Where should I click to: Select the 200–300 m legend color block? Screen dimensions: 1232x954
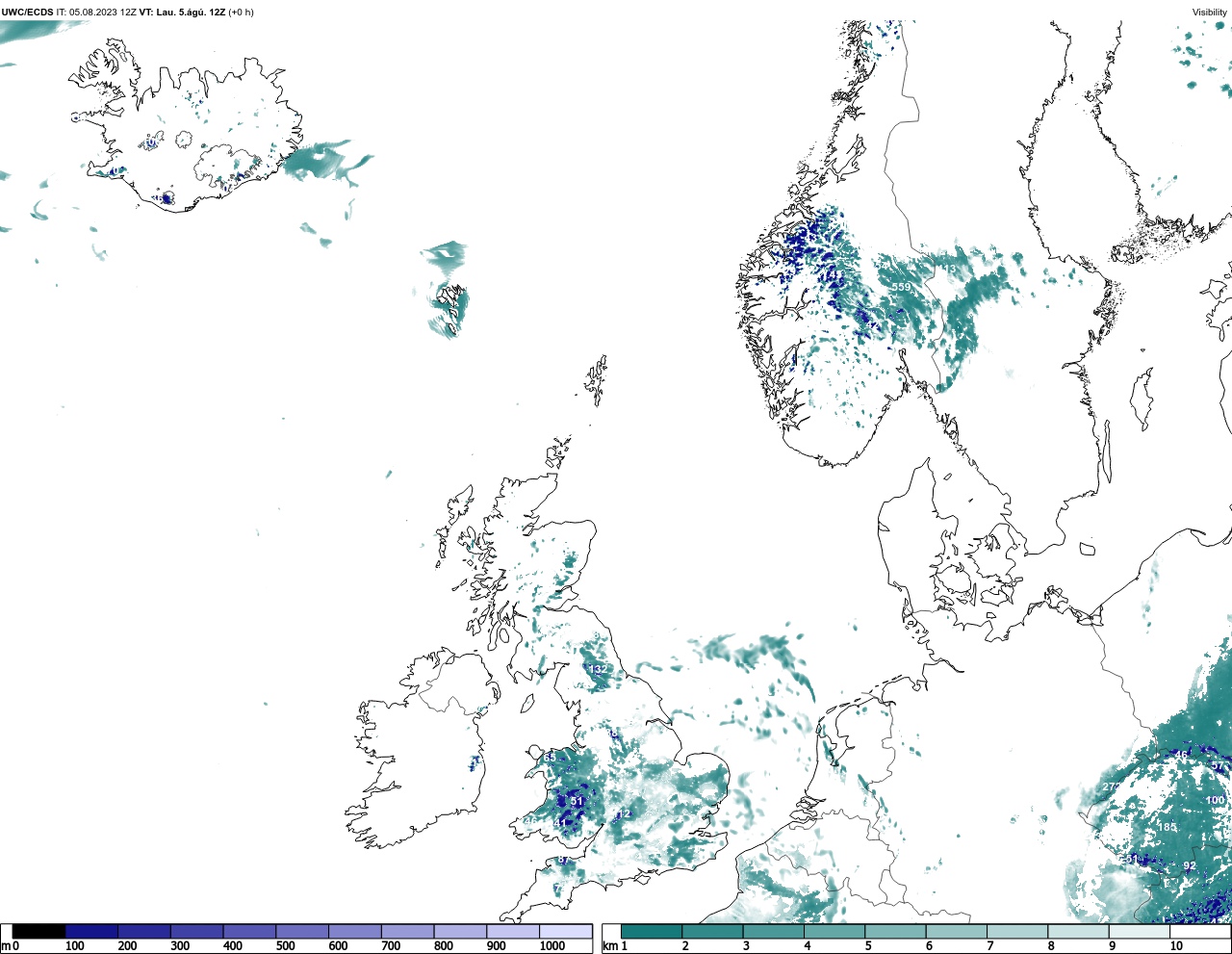pos(144,931)
